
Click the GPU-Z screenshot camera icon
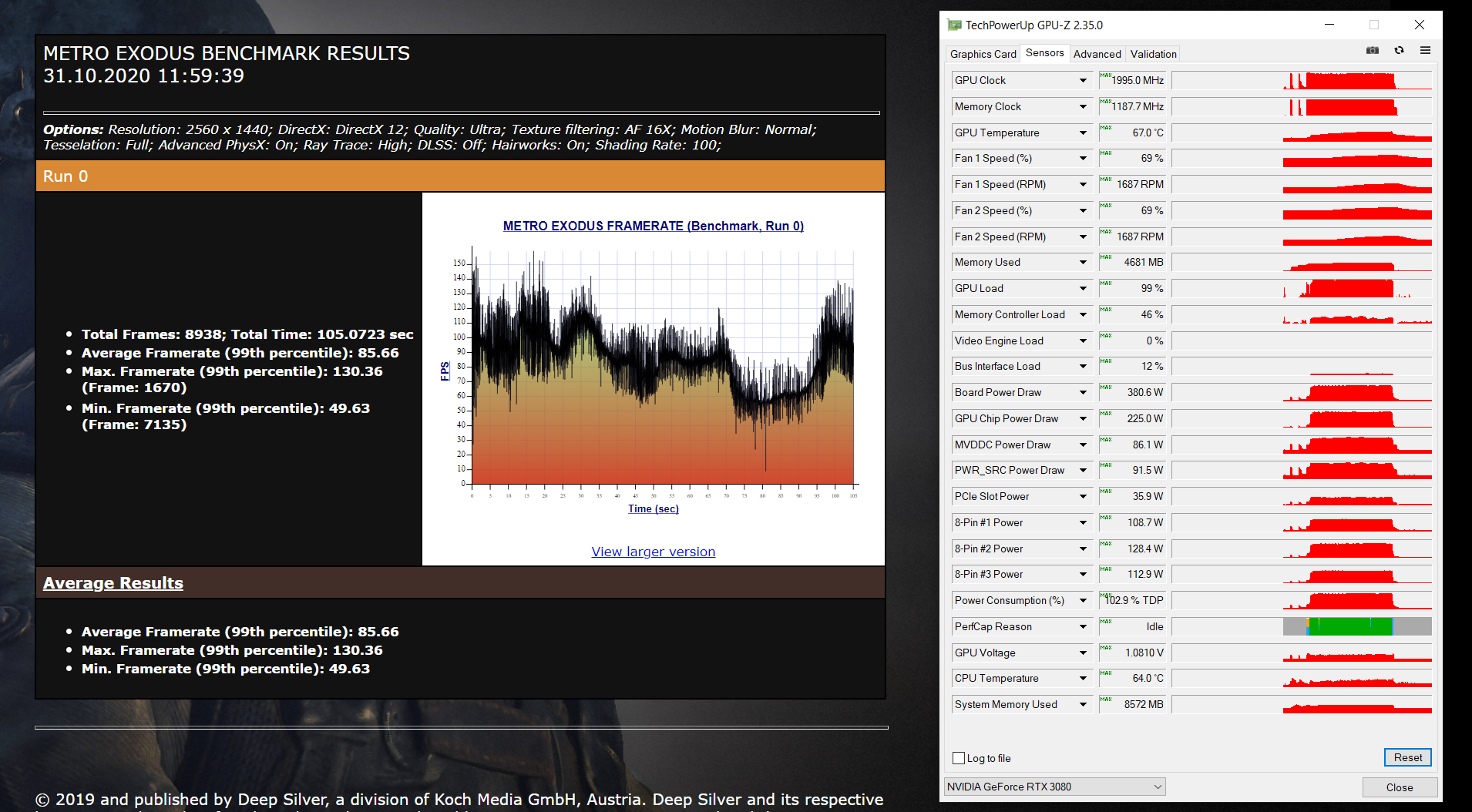click(1373, 50)
